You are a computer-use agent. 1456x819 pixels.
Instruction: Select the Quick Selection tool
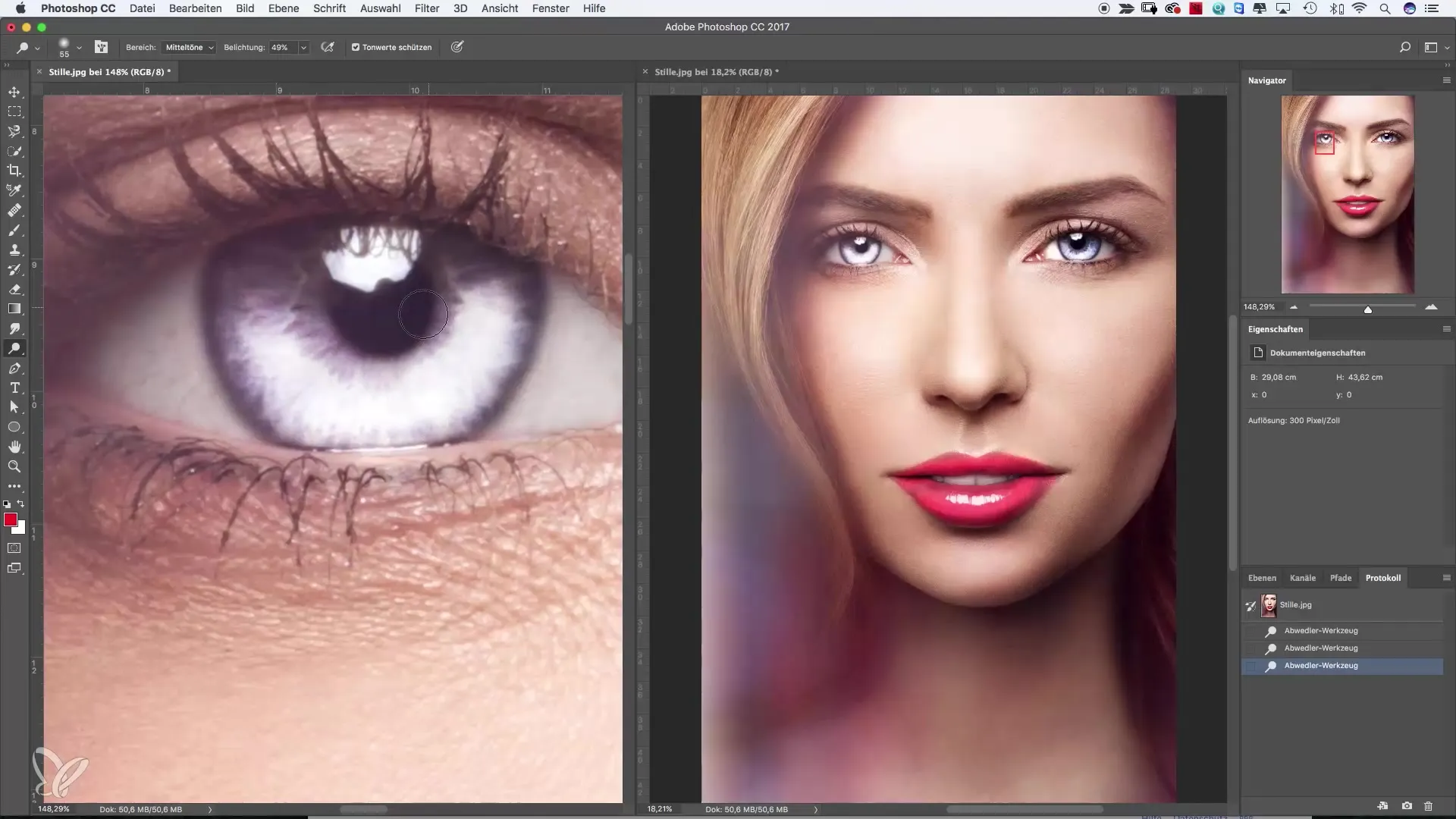click(x=14, y=151)
